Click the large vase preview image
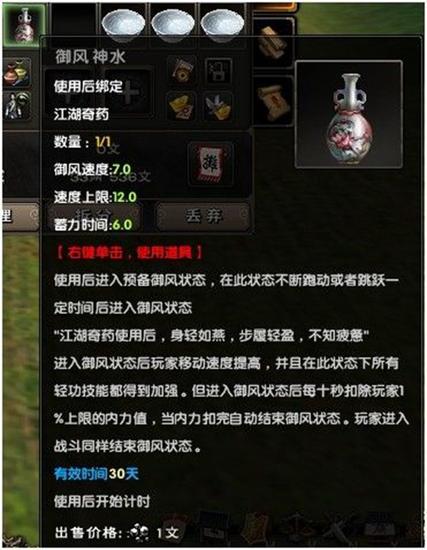 click(x=349, y=114)
